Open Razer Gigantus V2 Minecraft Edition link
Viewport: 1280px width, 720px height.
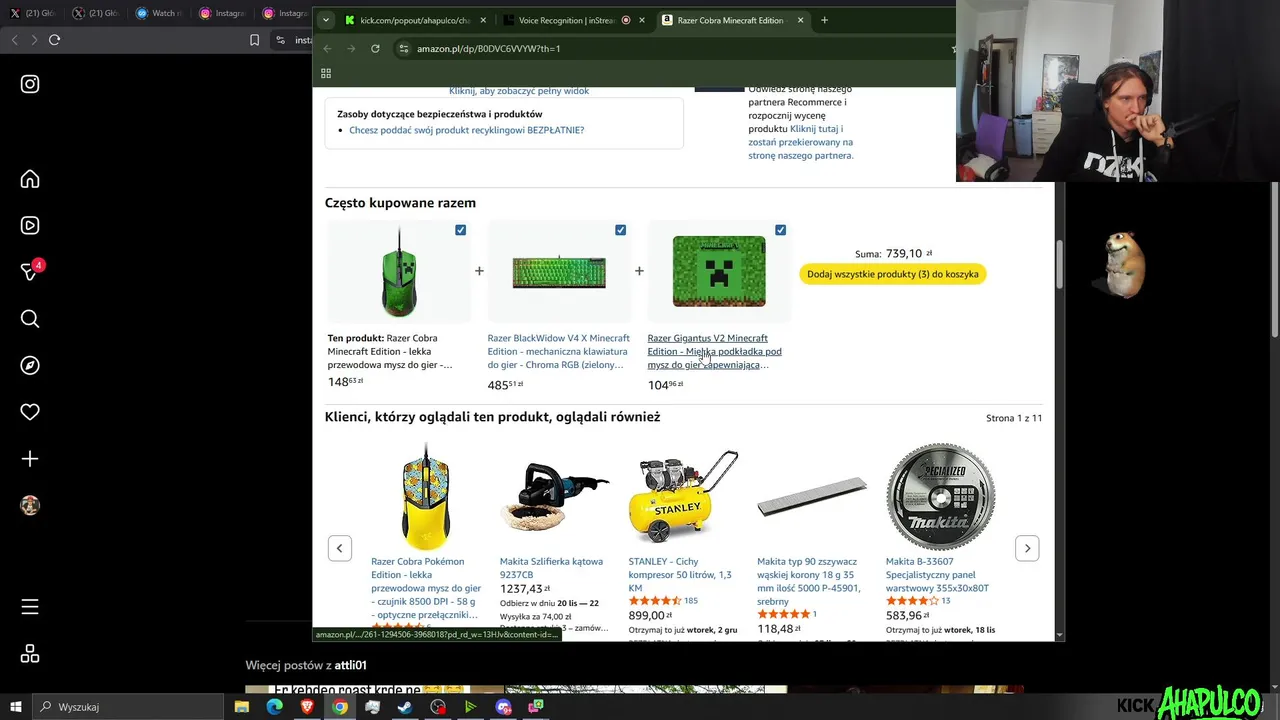(714, 351)
